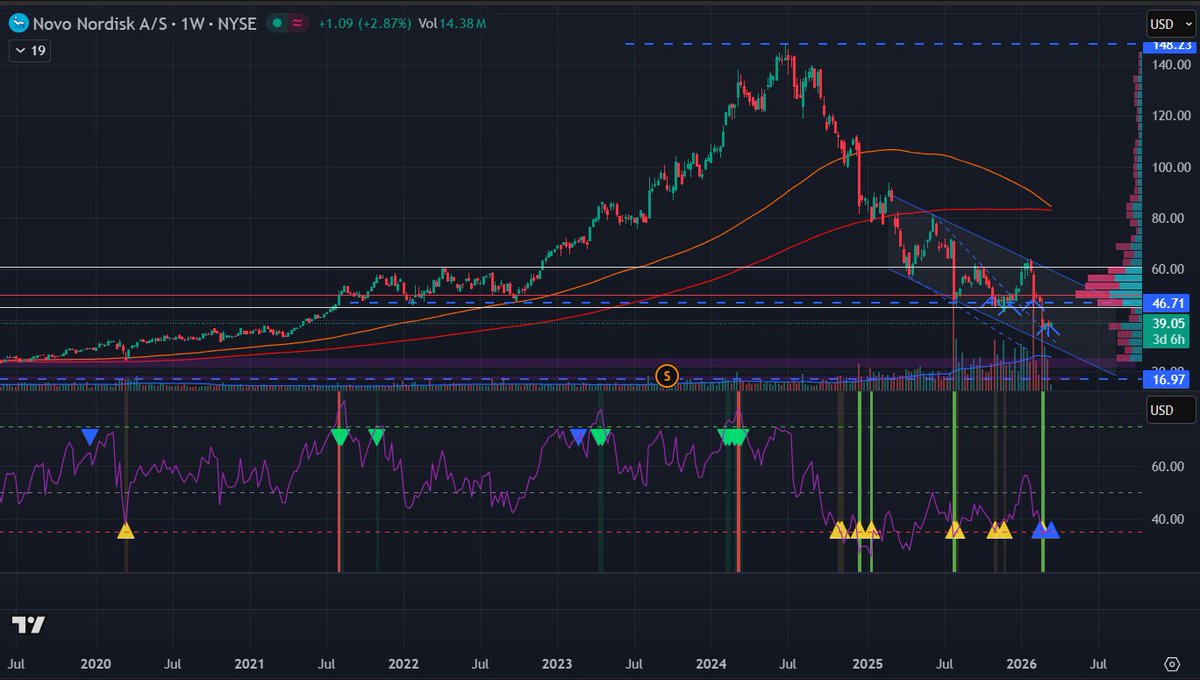Click the 148.23 price label
The height and width of the screenshot is (680, 1200).
(1167, 46)
